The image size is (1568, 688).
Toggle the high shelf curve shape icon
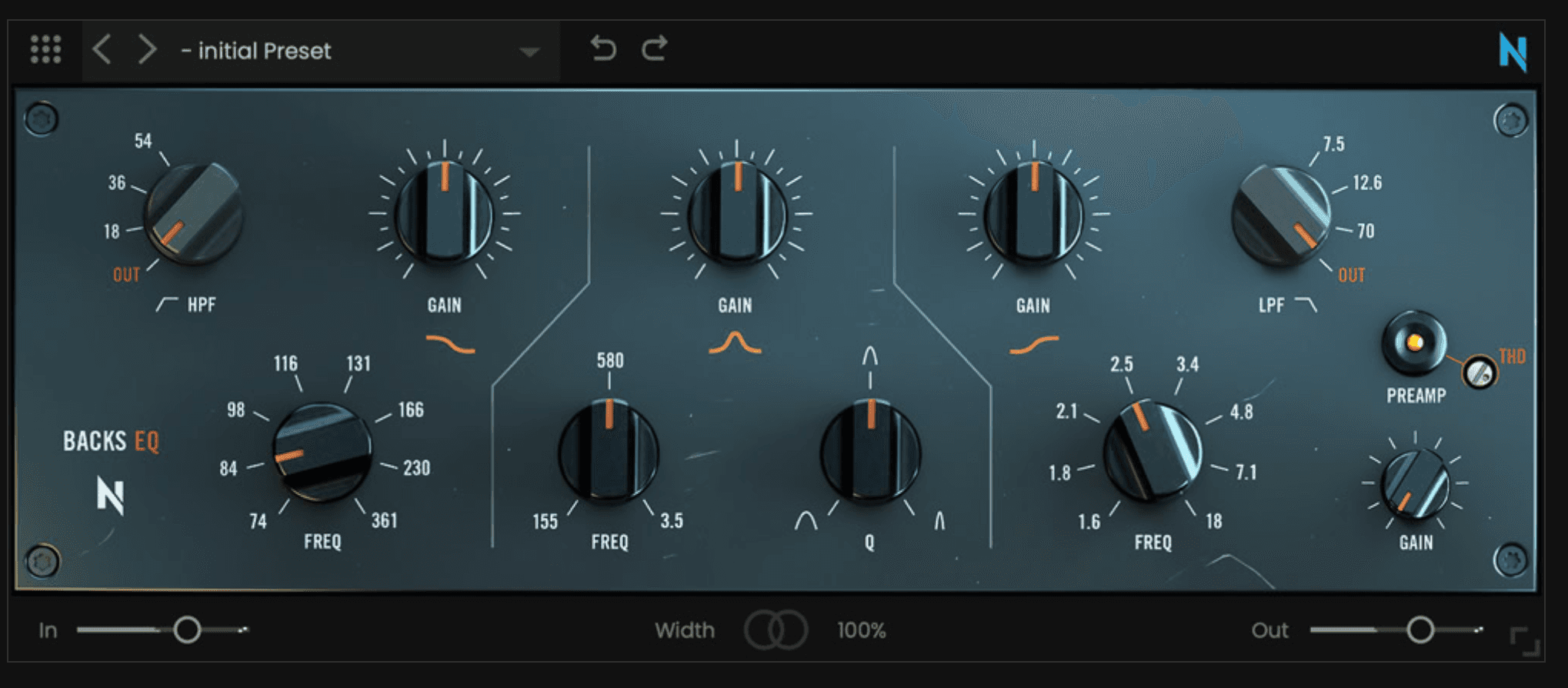[x=1034, y=345]
